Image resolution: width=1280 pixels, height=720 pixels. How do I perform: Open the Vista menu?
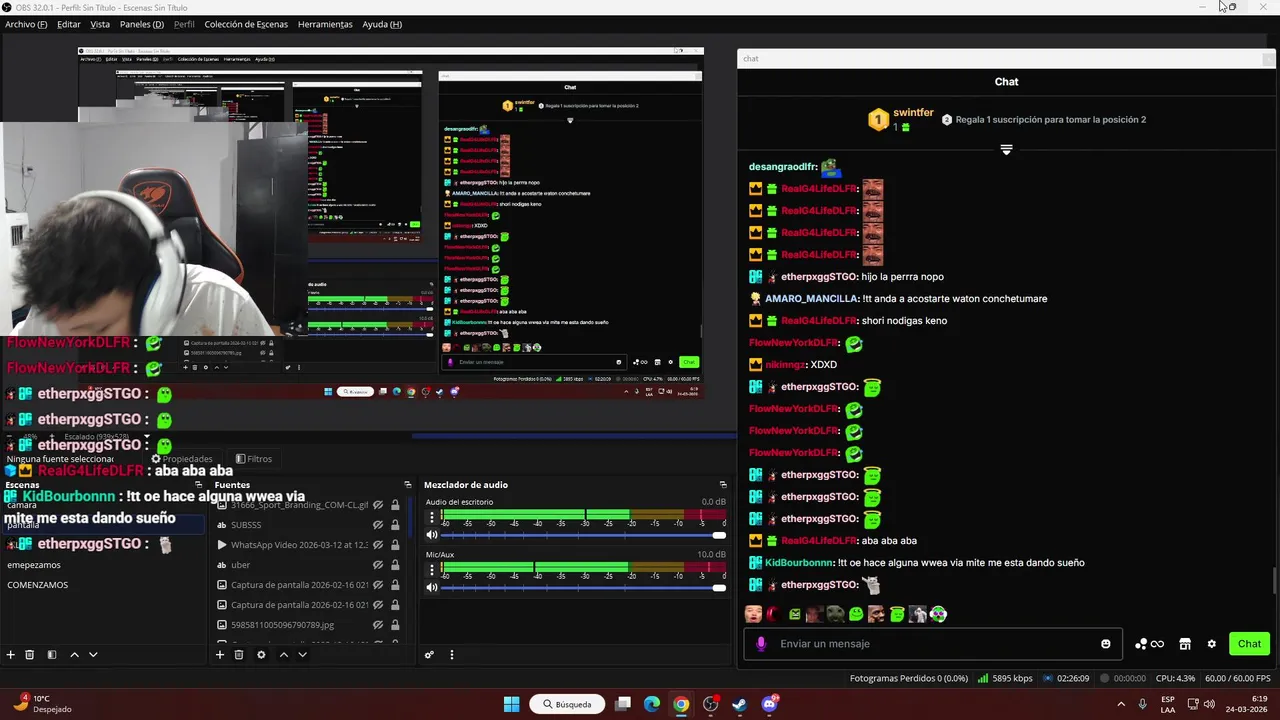pyautogui.click(x=100, y=24)
